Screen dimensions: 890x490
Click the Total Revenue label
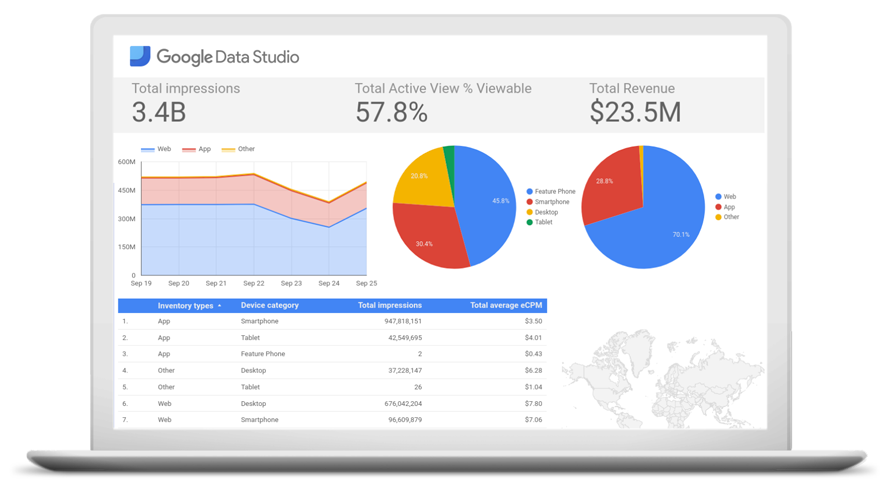632,89
